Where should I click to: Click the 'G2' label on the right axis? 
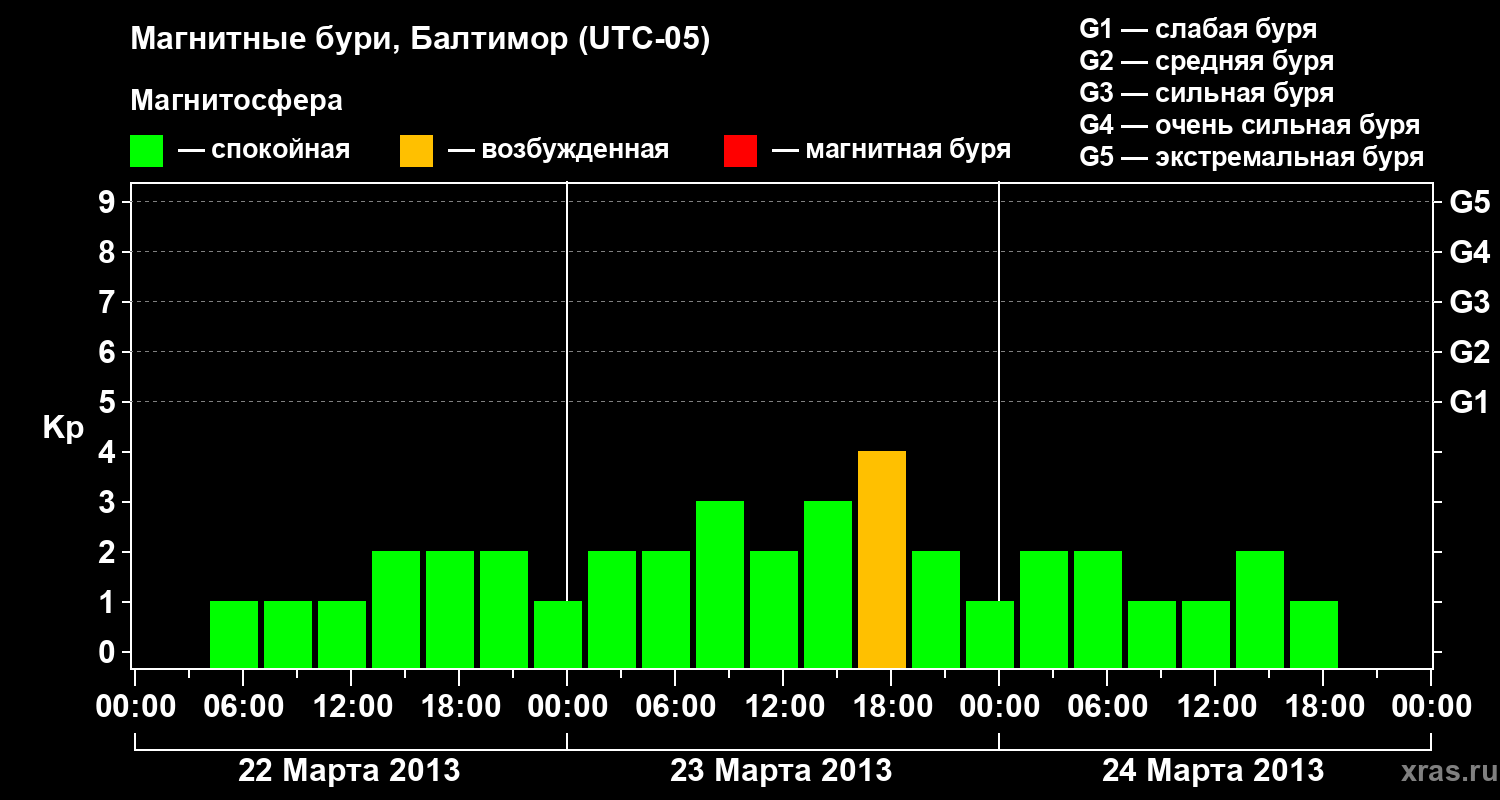1469,352
